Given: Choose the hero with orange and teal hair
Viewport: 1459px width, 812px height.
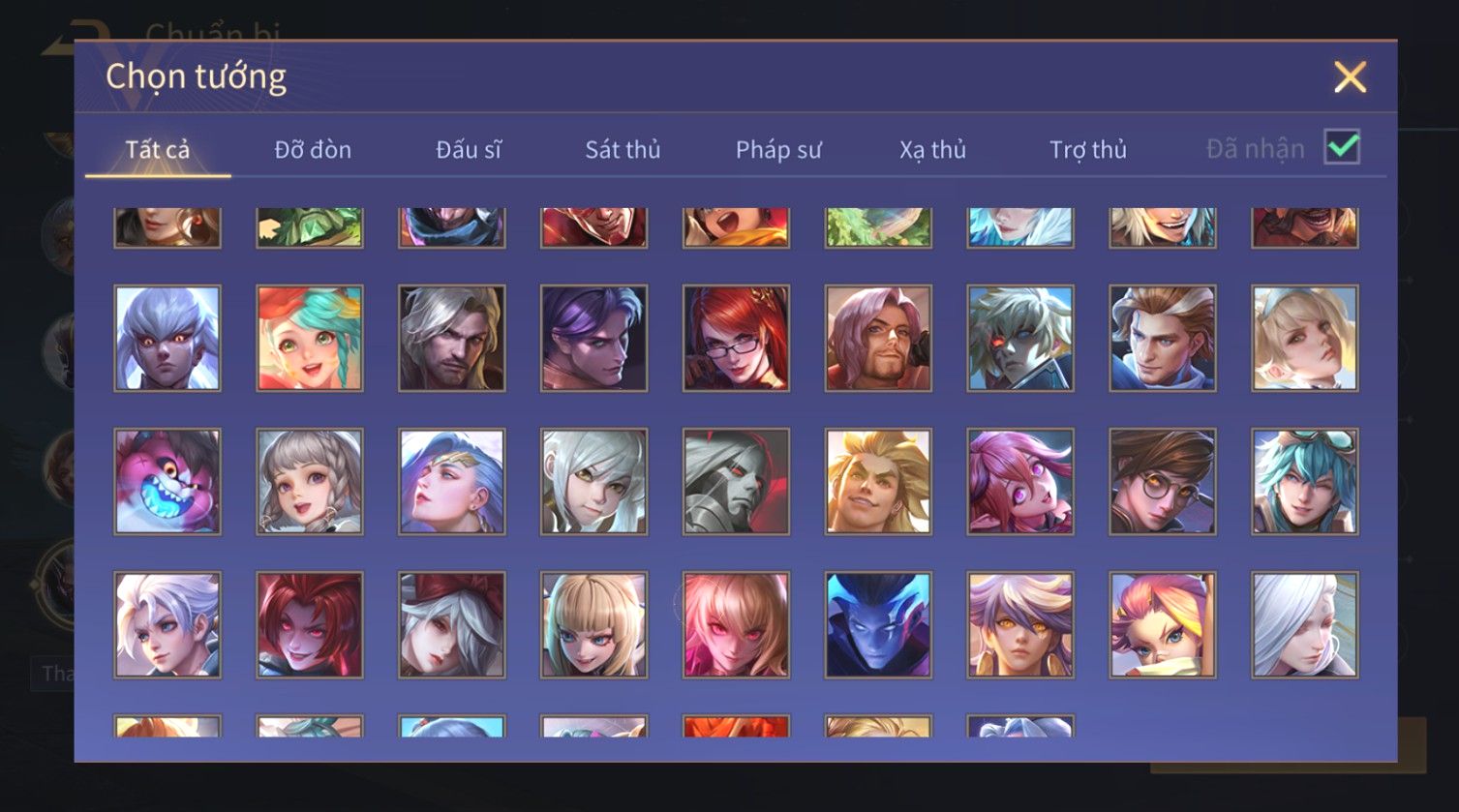Looking at the screenshot, I should pos(310,339).
